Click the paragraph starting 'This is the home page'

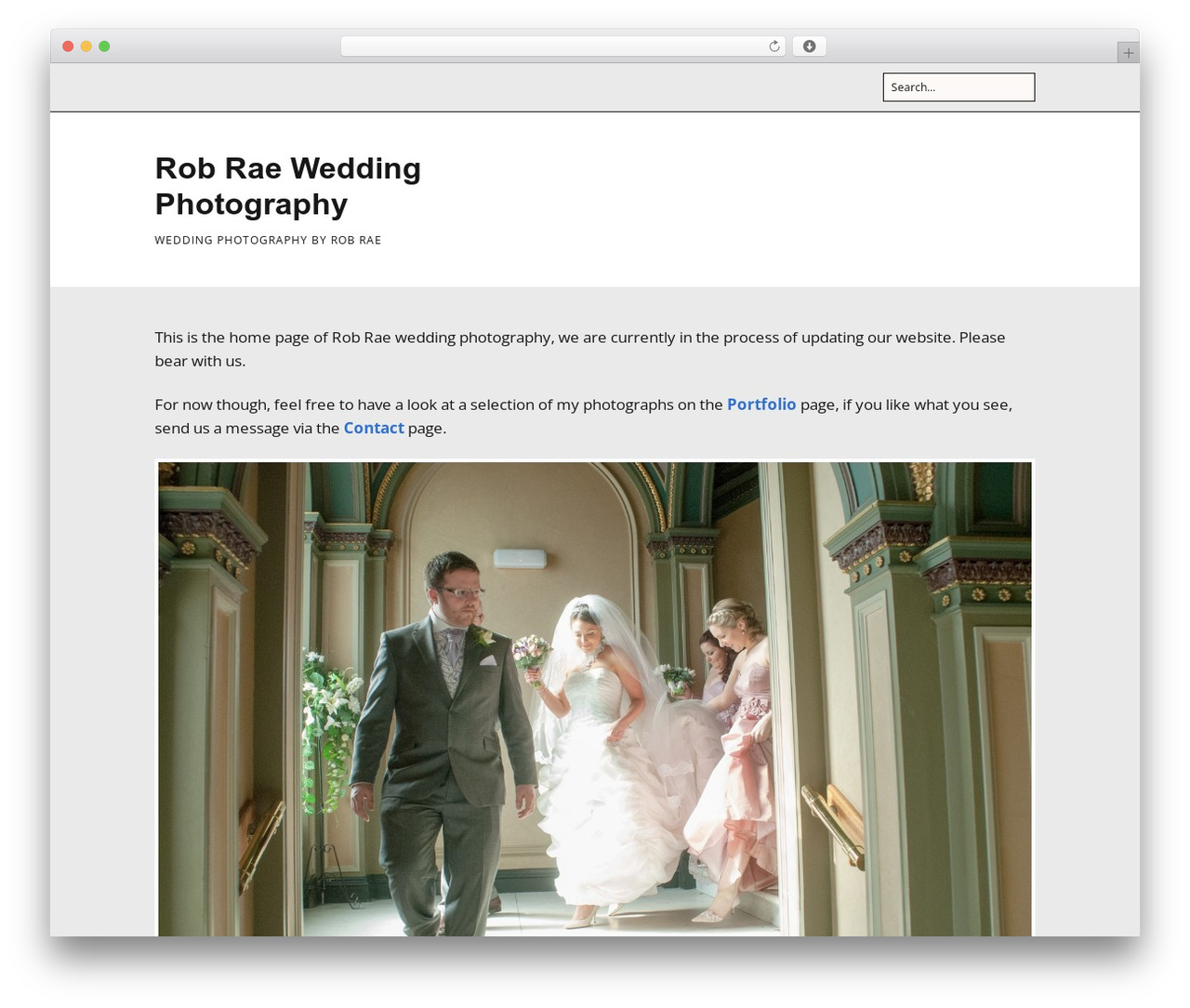click(x=580, y=349)
